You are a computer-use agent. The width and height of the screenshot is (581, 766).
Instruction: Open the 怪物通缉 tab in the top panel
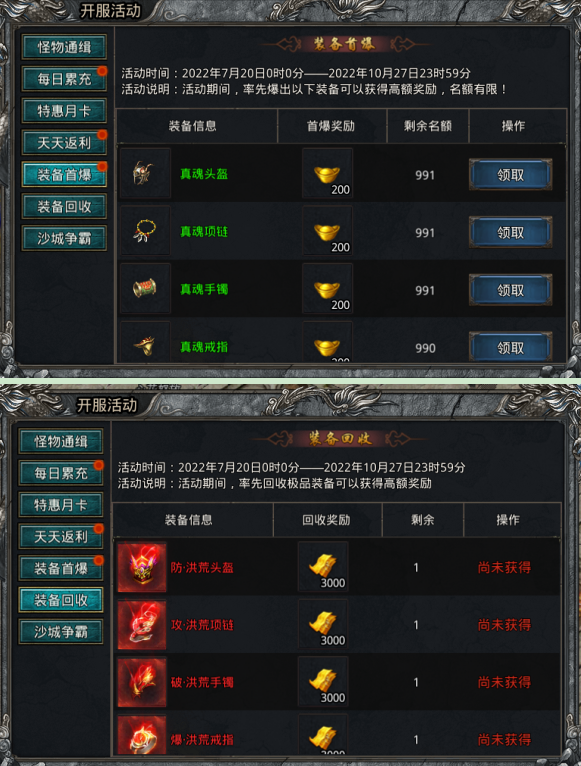64,47
